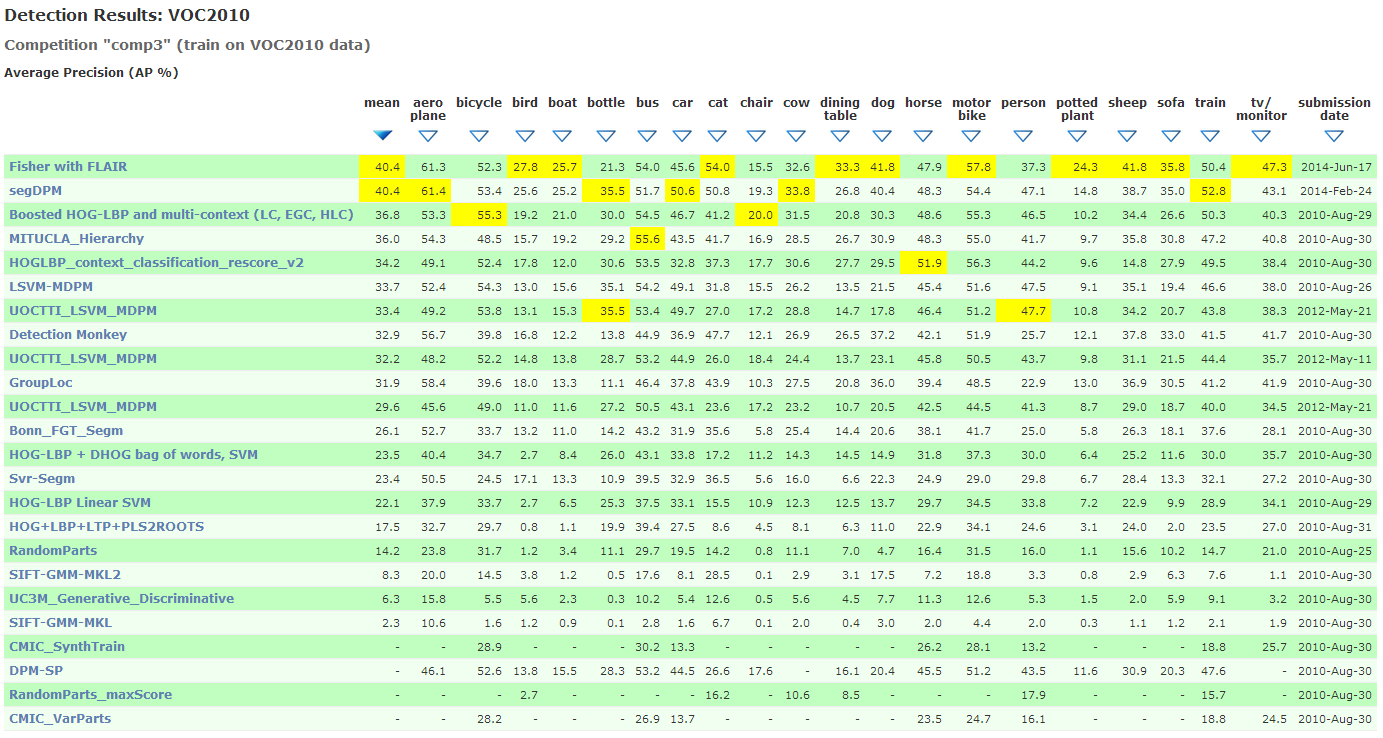Sort by dog column triangle
Screen dimensions: 1383x738
(x=882, y=136)
